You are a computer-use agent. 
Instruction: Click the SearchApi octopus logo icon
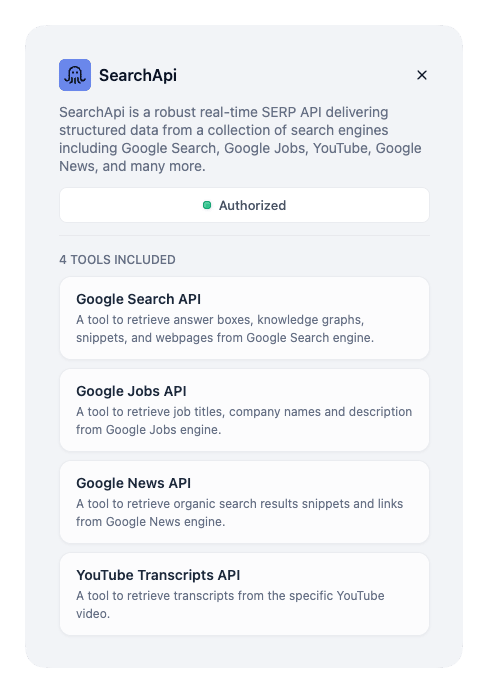click(x=75, y=75)
